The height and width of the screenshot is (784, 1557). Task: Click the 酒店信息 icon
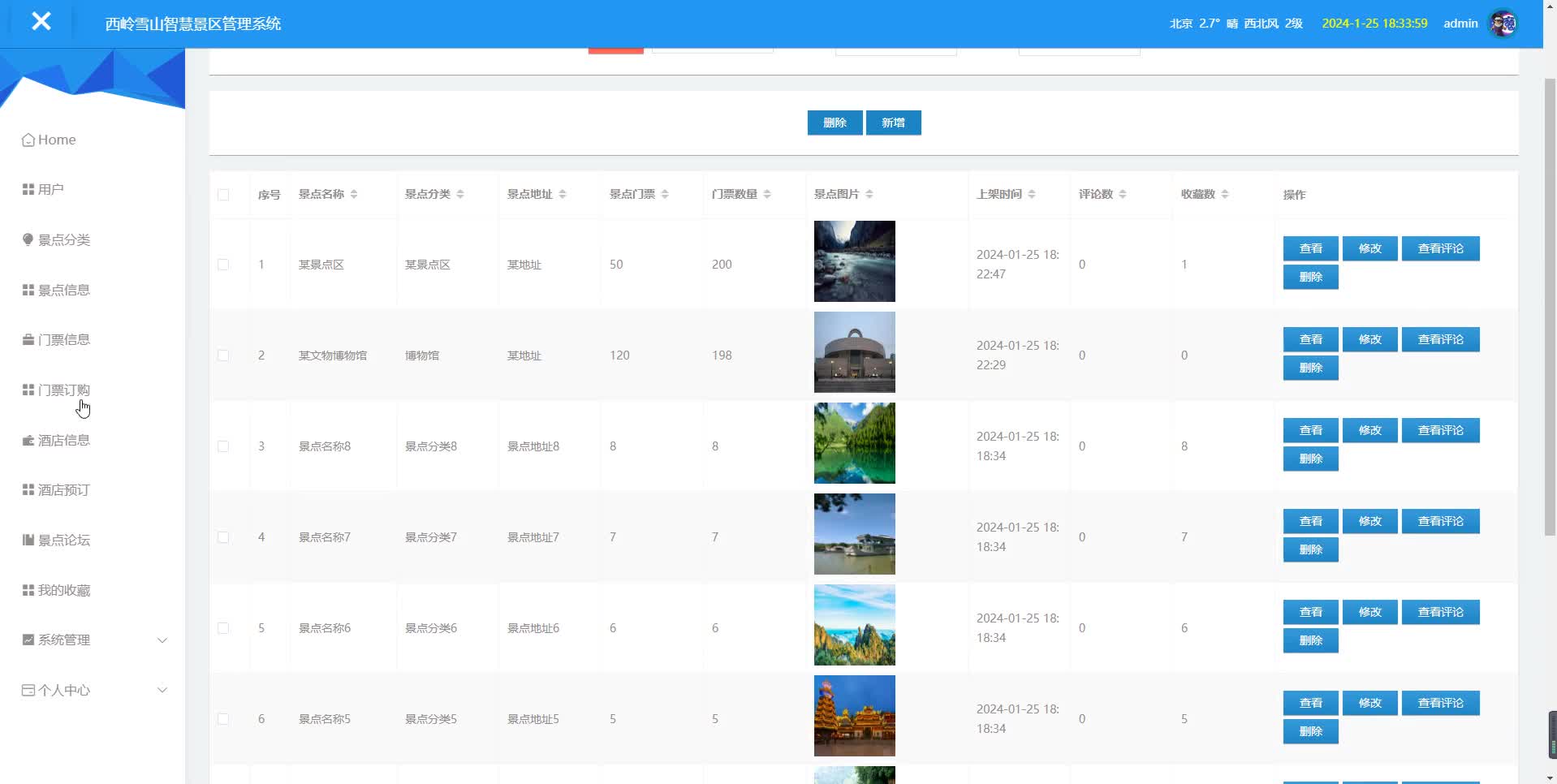click(x=28, y=440)
